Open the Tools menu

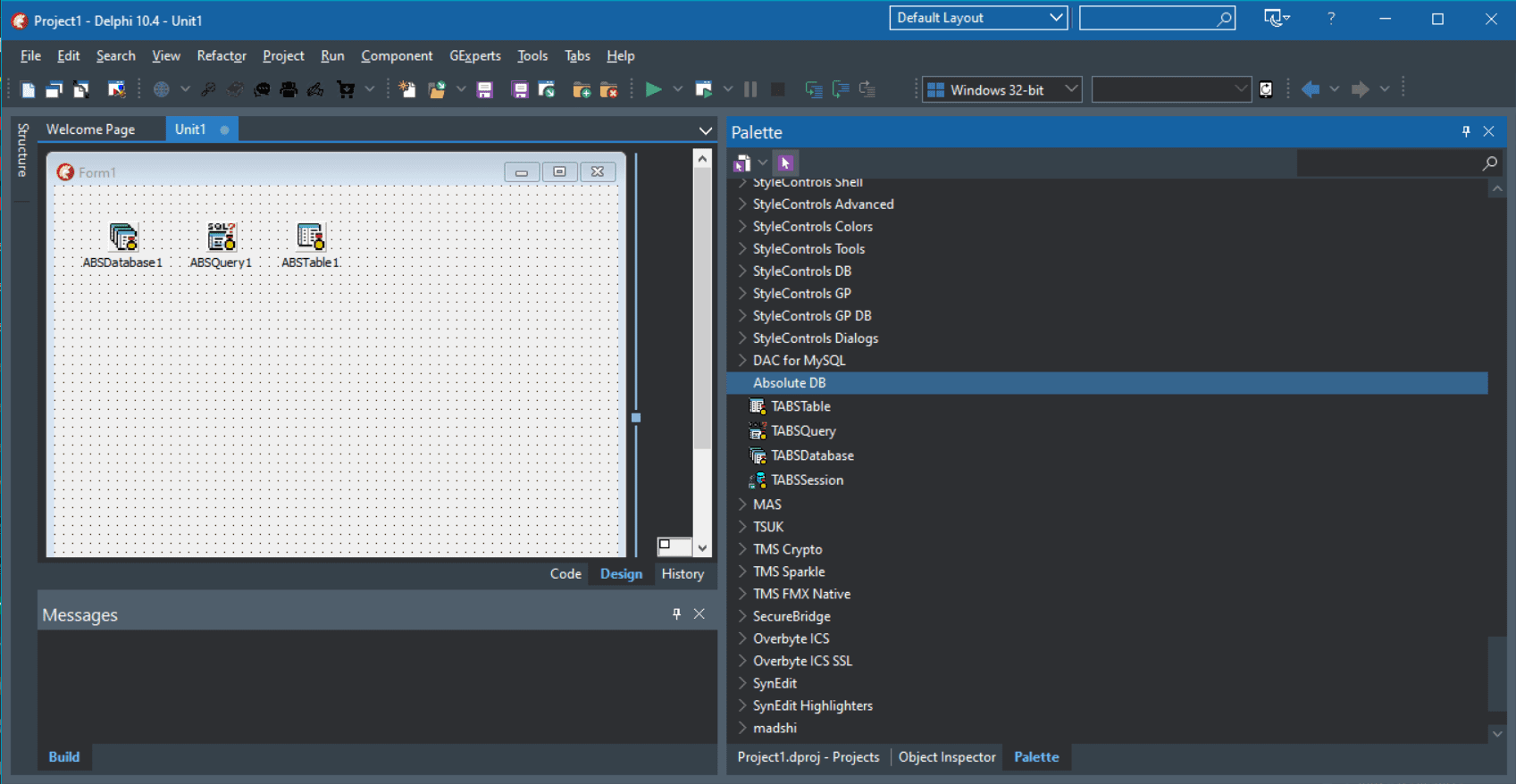click(x=532, y=55)
